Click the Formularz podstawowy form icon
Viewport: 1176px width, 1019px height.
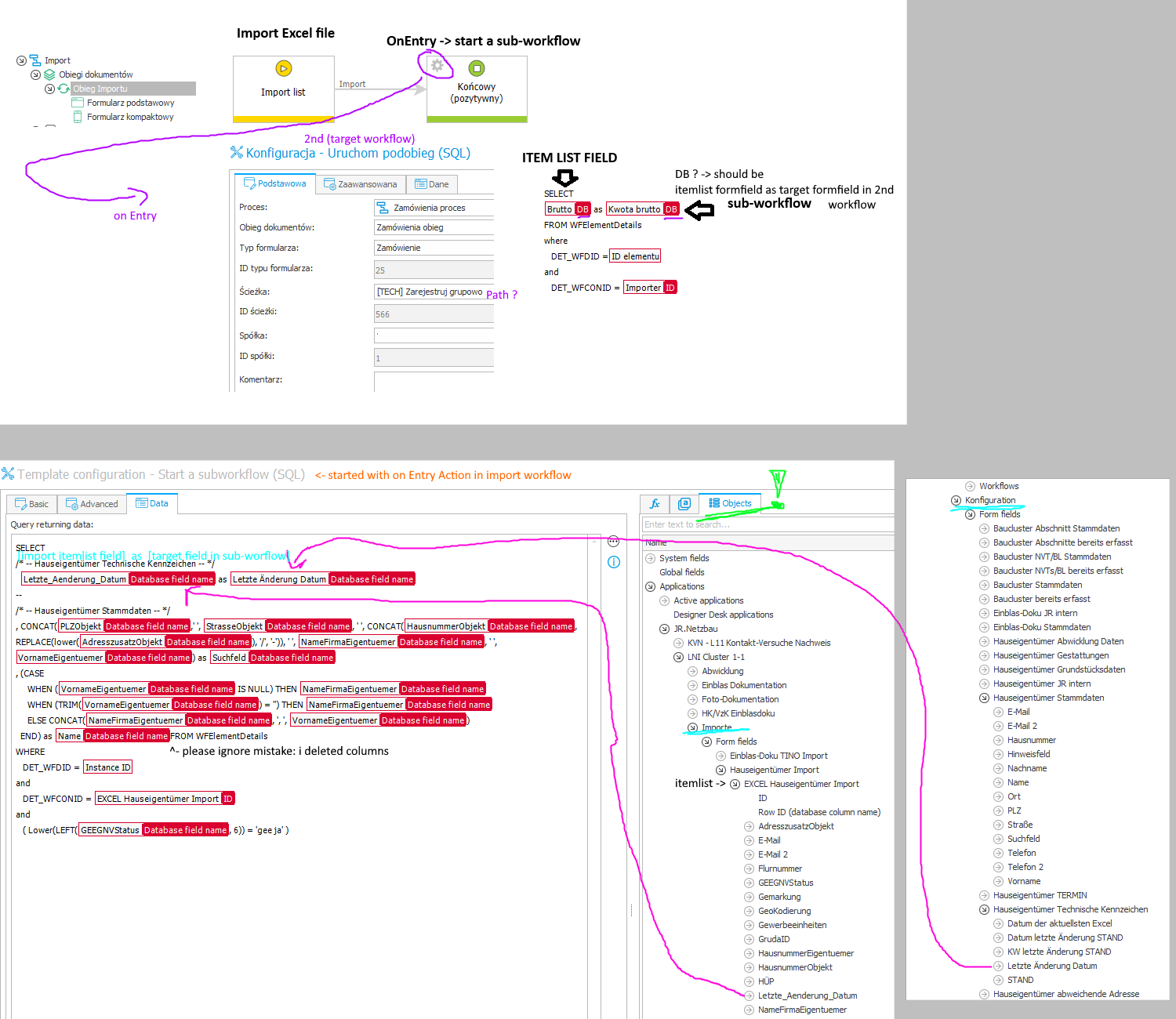(x=78, y=103)
